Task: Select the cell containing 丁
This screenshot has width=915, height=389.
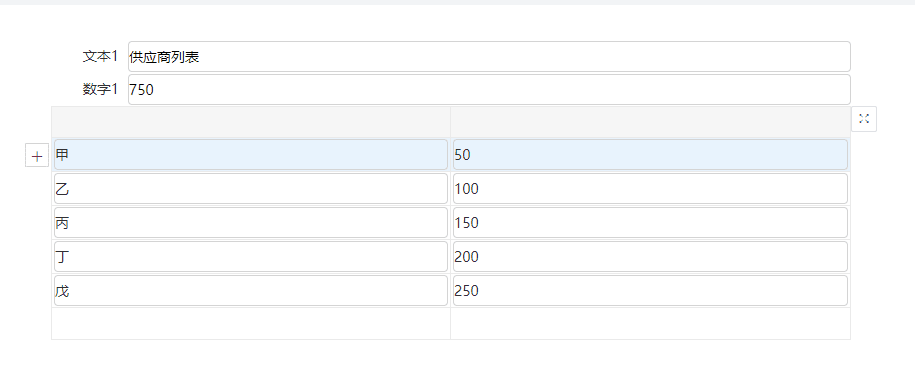Action: [x=251, y=257]
